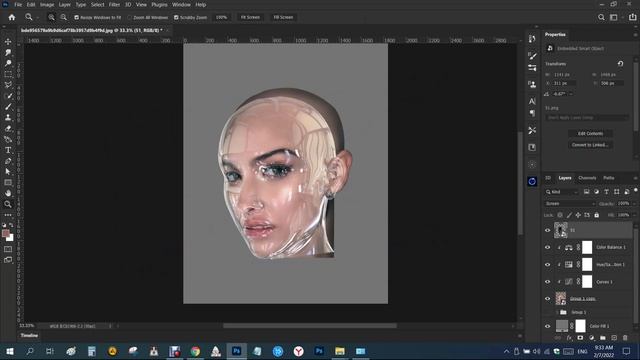
Task: Click the Zoom Out magnifier option
Action: point(64,17)
